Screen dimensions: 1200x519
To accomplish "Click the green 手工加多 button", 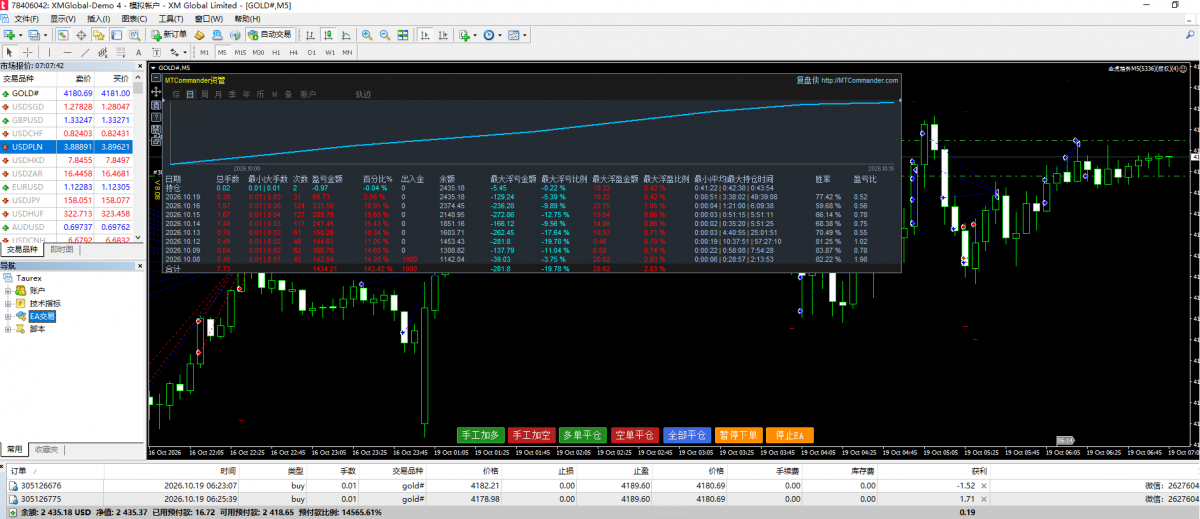I will point(479,435).
